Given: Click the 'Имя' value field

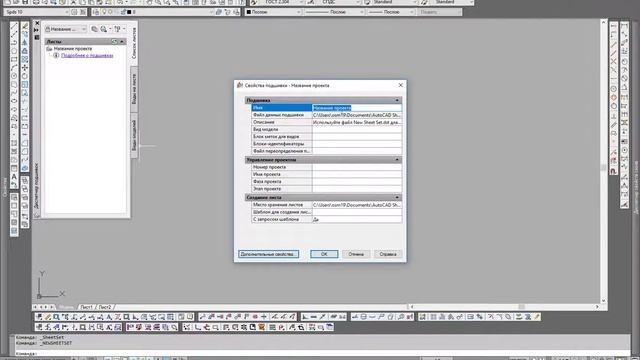Looking at the screenshot, I should [x=357, y=108].
